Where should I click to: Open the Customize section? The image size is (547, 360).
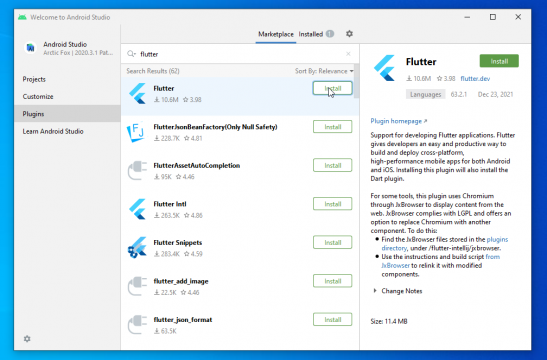(67, 97)
